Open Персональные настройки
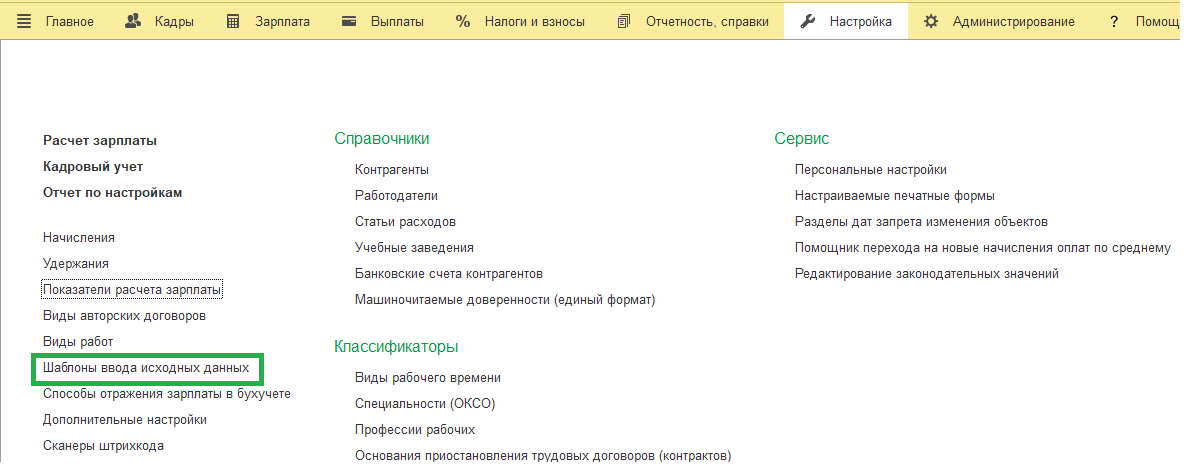1191x467 pixels. click(870, 170)
